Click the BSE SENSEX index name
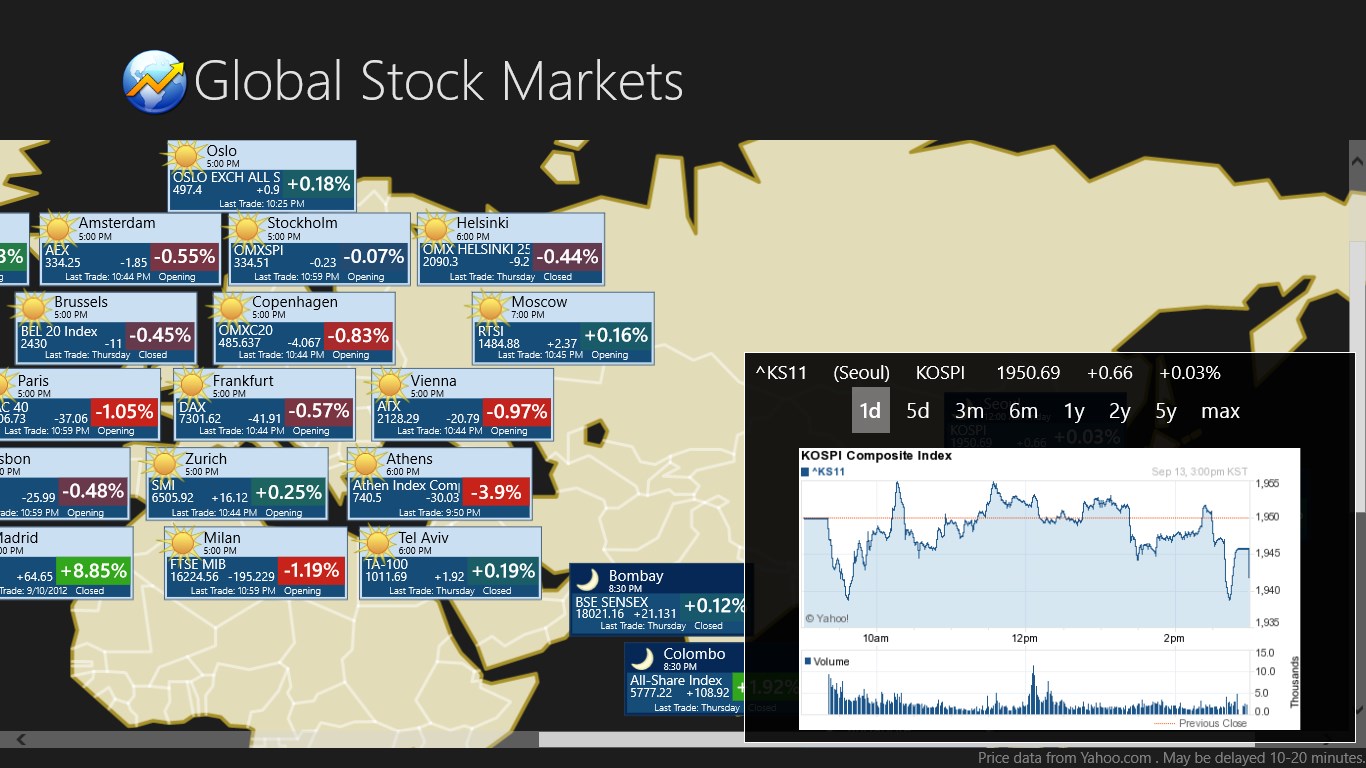 [611, 602]
